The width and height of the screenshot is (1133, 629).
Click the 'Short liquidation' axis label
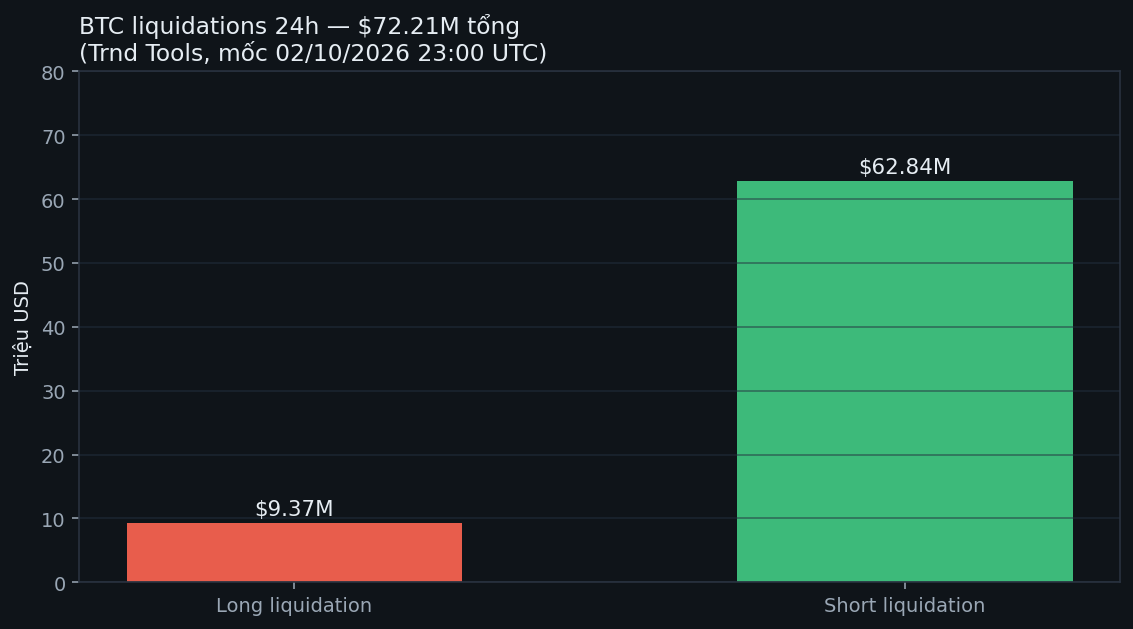[x=905, y=605]
